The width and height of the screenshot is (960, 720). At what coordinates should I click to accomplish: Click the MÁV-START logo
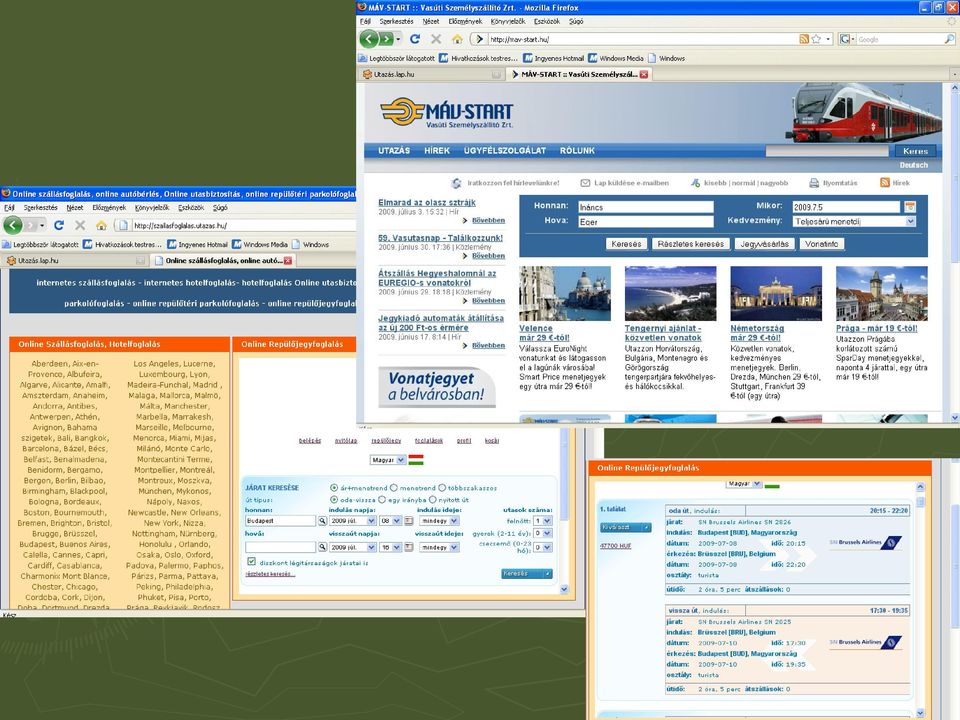(x=446, y=112)
